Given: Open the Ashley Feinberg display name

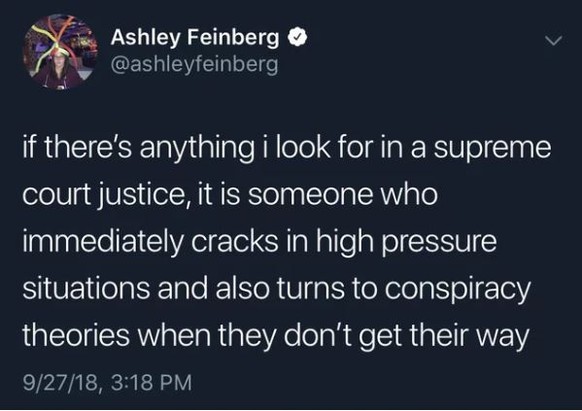Looking at the screenshot, I should coord(194,37).
